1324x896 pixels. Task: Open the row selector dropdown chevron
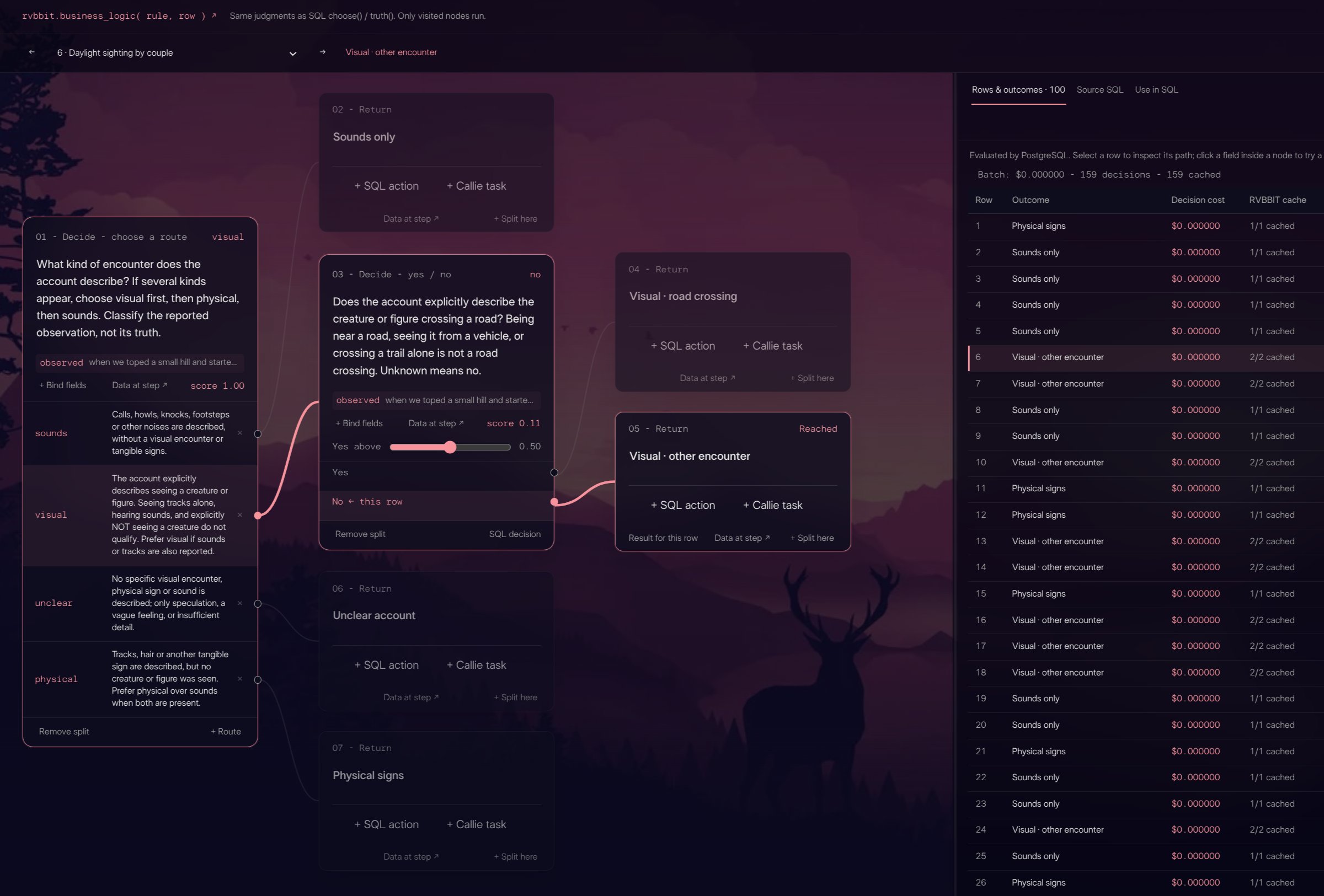point(293,53)
